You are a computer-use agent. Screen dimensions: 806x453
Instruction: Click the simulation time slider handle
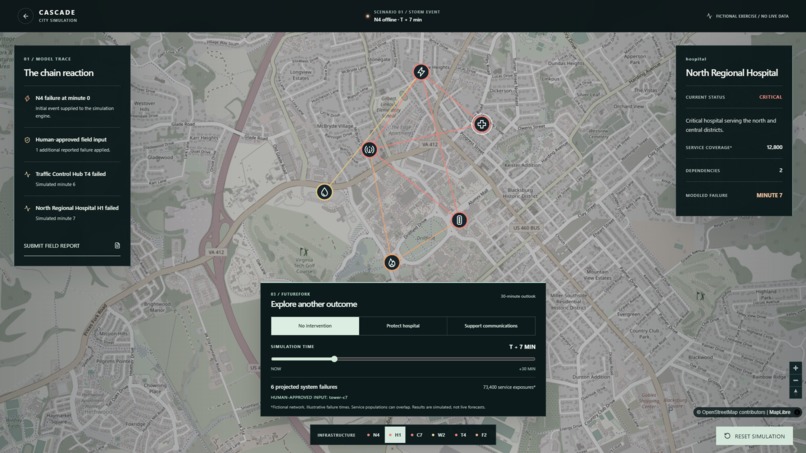pyautogui.click(x=334, y=359)
